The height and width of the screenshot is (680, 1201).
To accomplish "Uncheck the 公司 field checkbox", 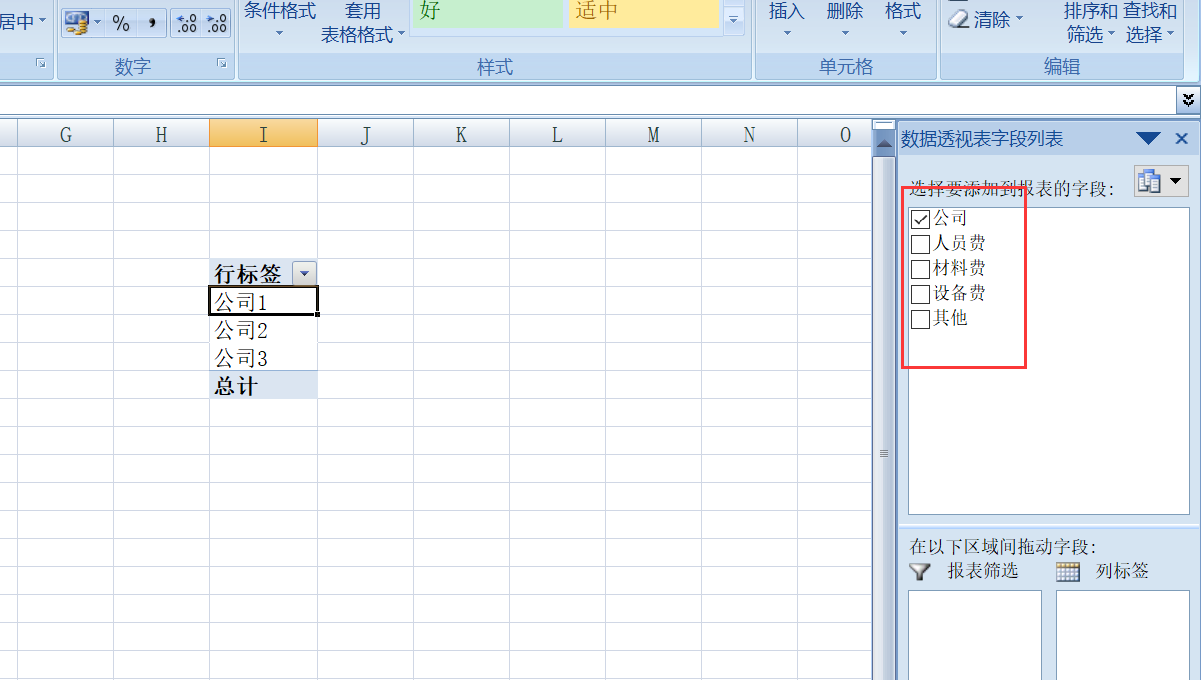I will (920, 218).
